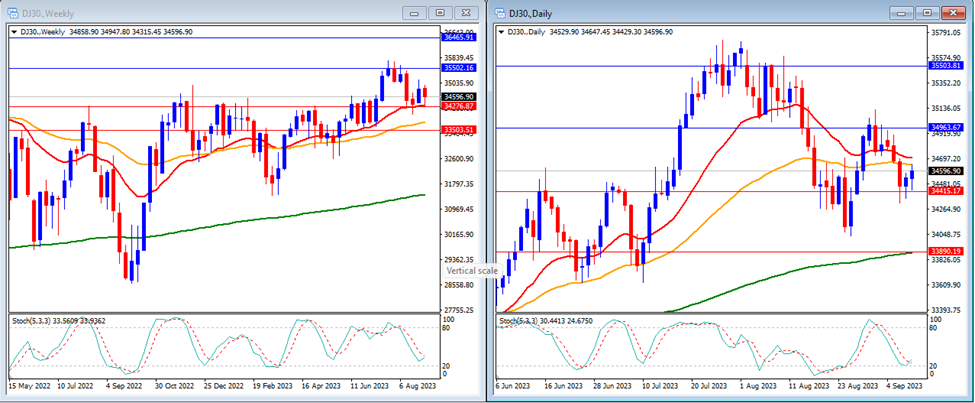Click the 30165.90 value on Weekly price scale
The width and height of the screenshot is (975, 403).
pos(458,234)
